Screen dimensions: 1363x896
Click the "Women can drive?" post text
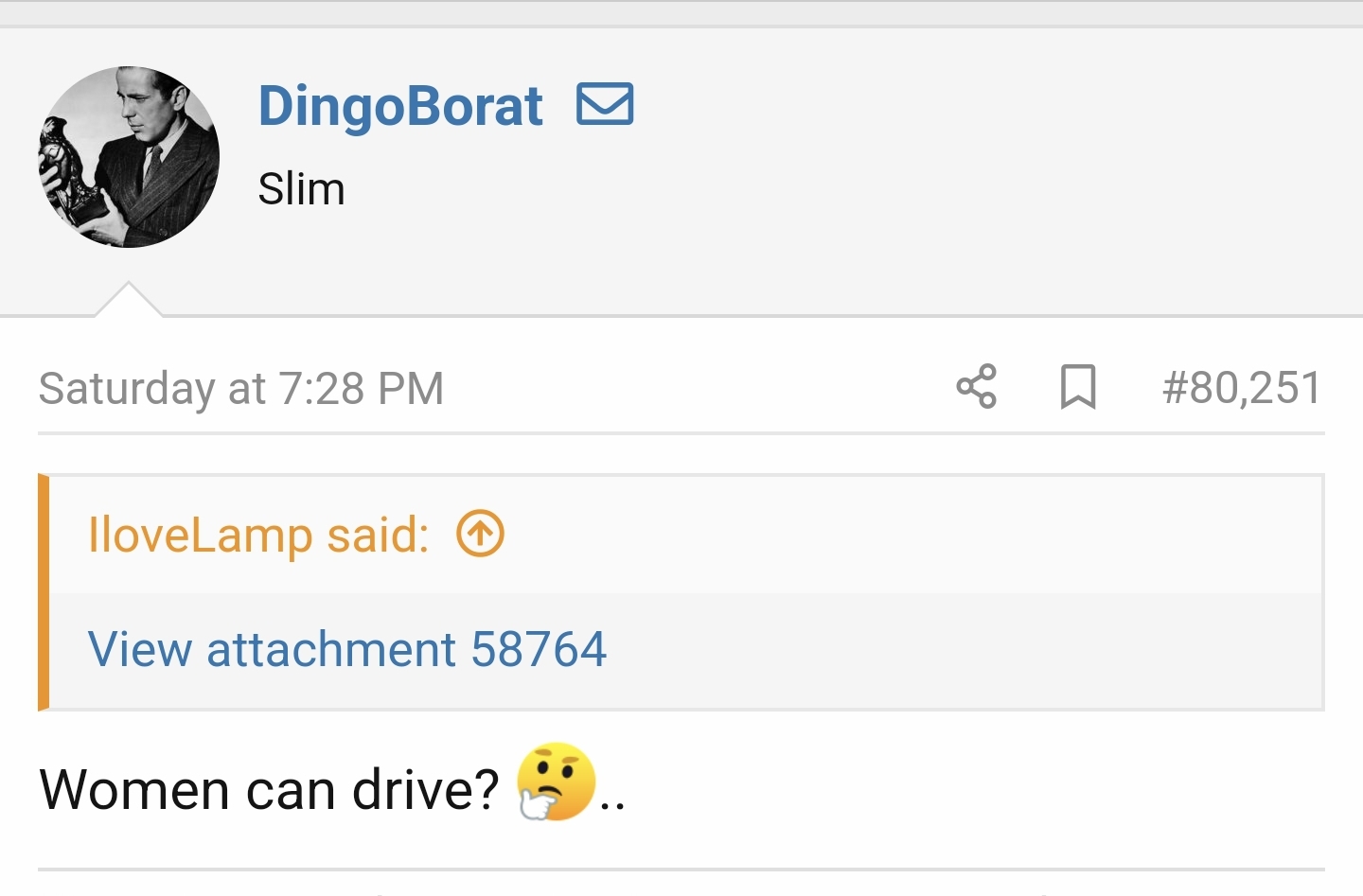(269, 789)
